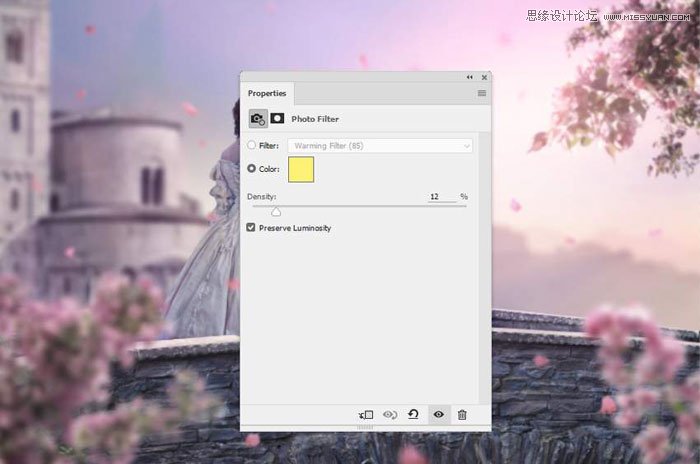Select the Color radio button
The image size is (700, 464).
[x=251, y=168]
